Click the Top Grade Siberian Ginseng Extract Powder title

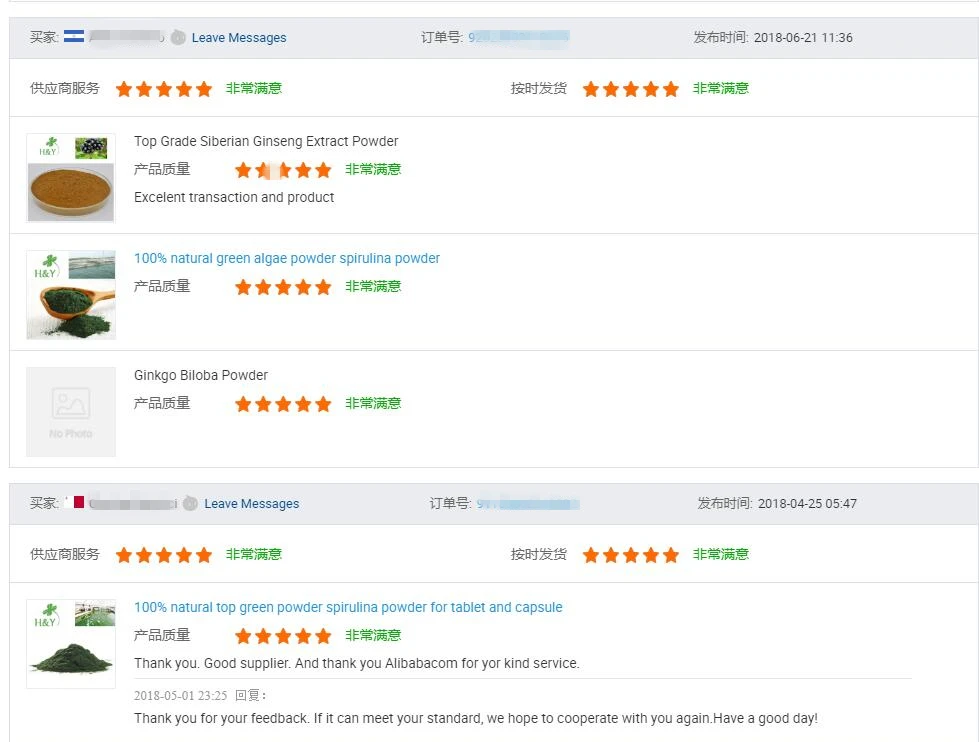point(266,141)
